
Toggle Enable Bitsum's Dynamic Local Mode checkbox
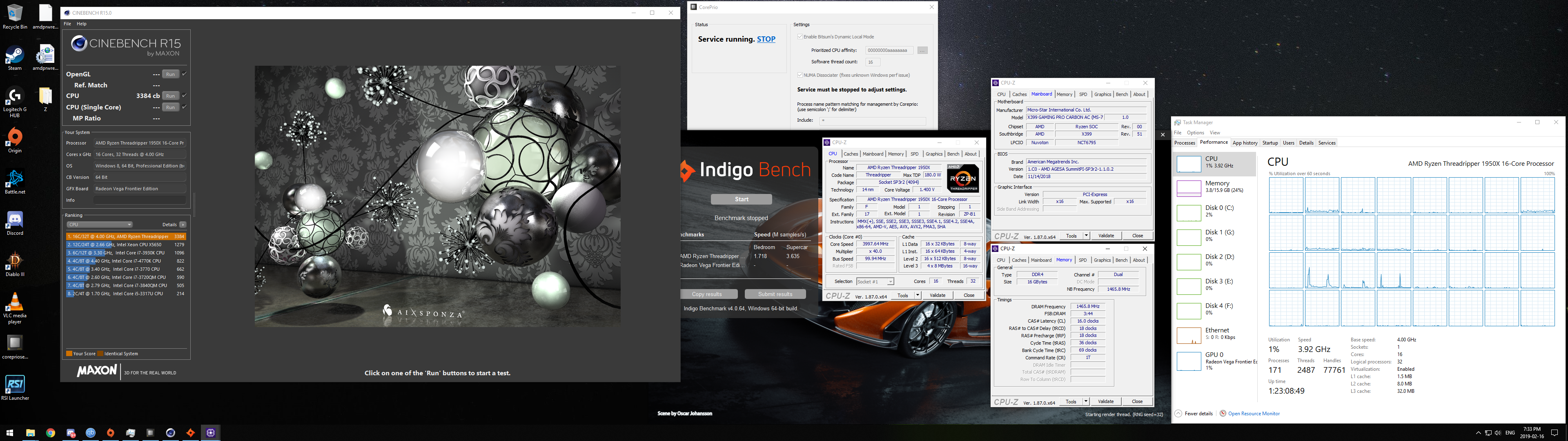tap(800, 37)
